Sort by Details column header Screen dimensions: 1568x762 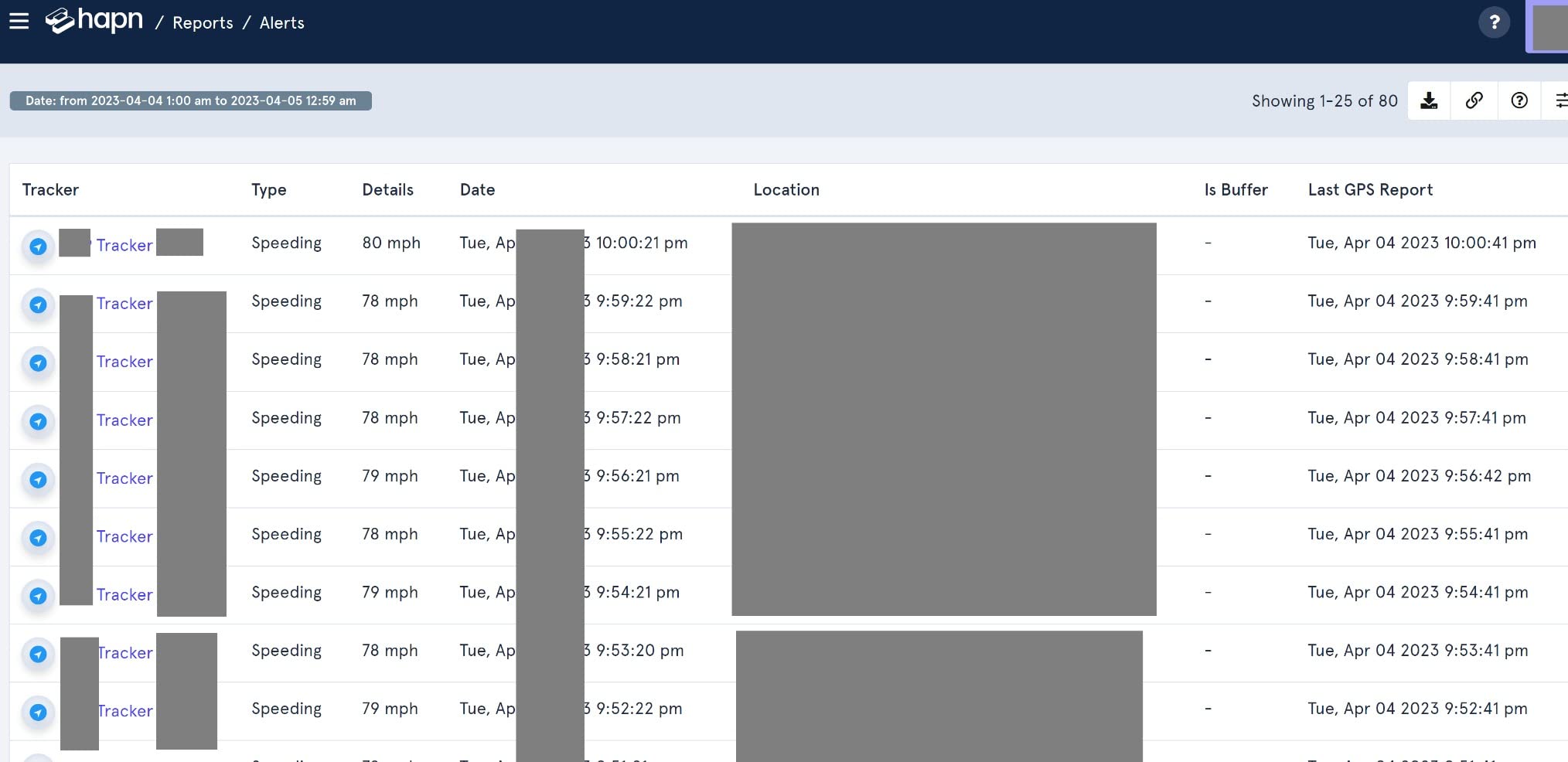click(x=387, y=190)
